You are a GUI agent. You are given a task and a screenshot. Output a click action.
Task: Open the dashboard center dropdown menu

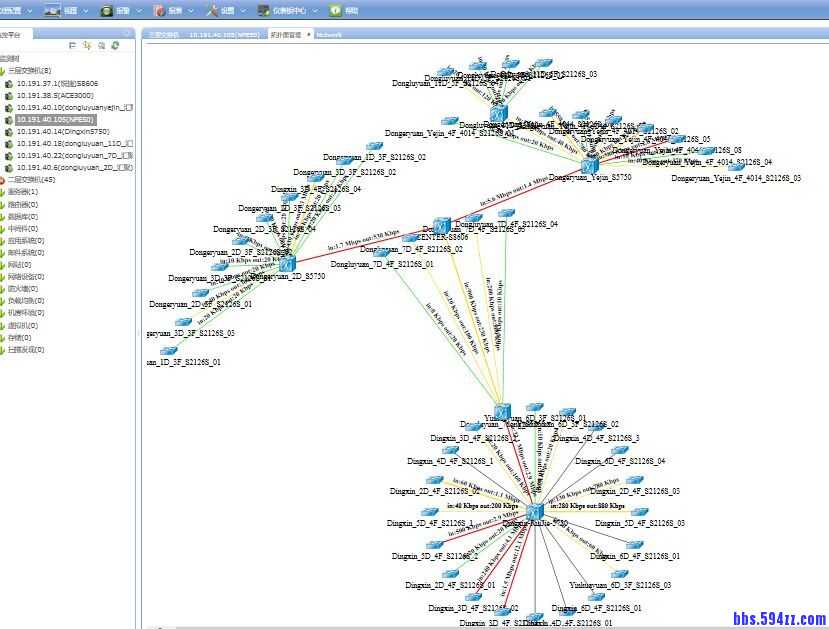[288, 11]
